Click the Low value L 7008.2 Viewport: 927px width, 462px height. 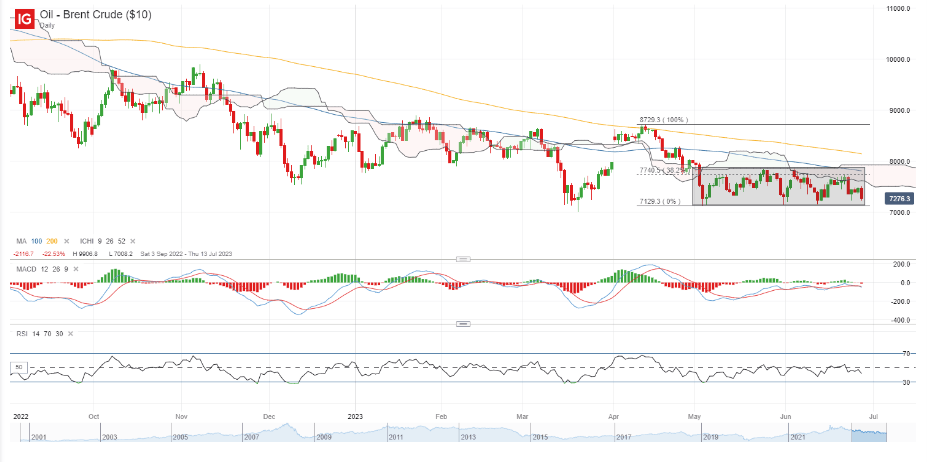tap(121, 253)
